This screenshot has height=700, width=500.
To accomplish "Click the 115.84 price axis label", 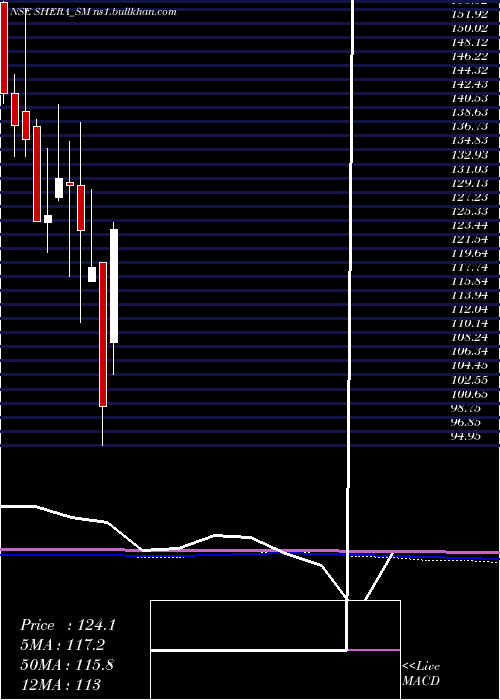I will point(469,281).
